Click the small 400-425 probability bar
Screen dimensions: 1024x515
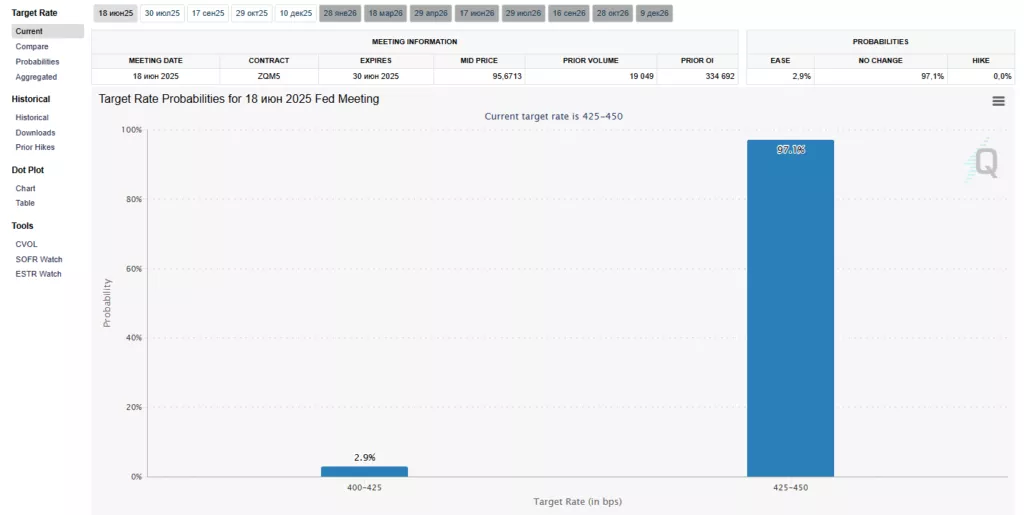(x=364, y=471)
